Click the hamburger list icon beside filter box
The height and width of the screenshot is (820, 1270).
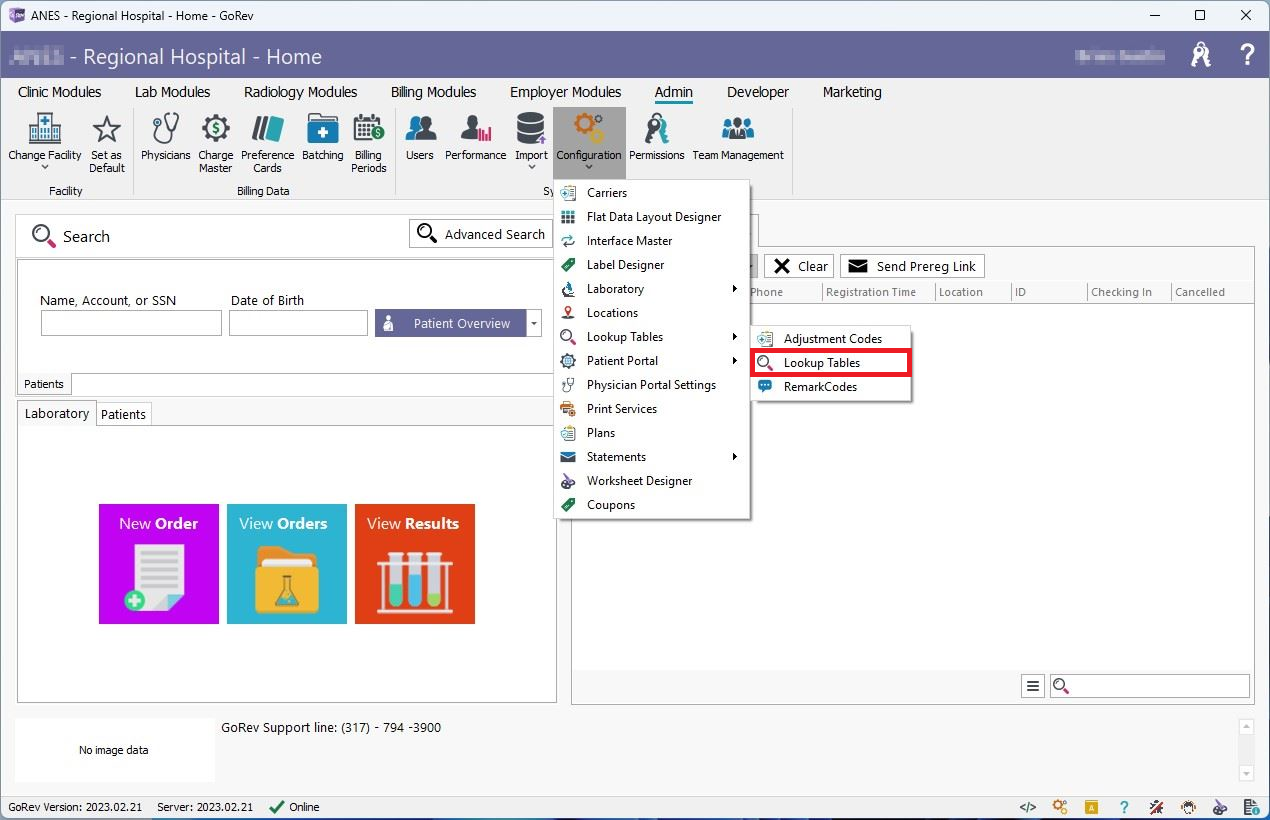pyautogui.click(x=1033, y=686)
